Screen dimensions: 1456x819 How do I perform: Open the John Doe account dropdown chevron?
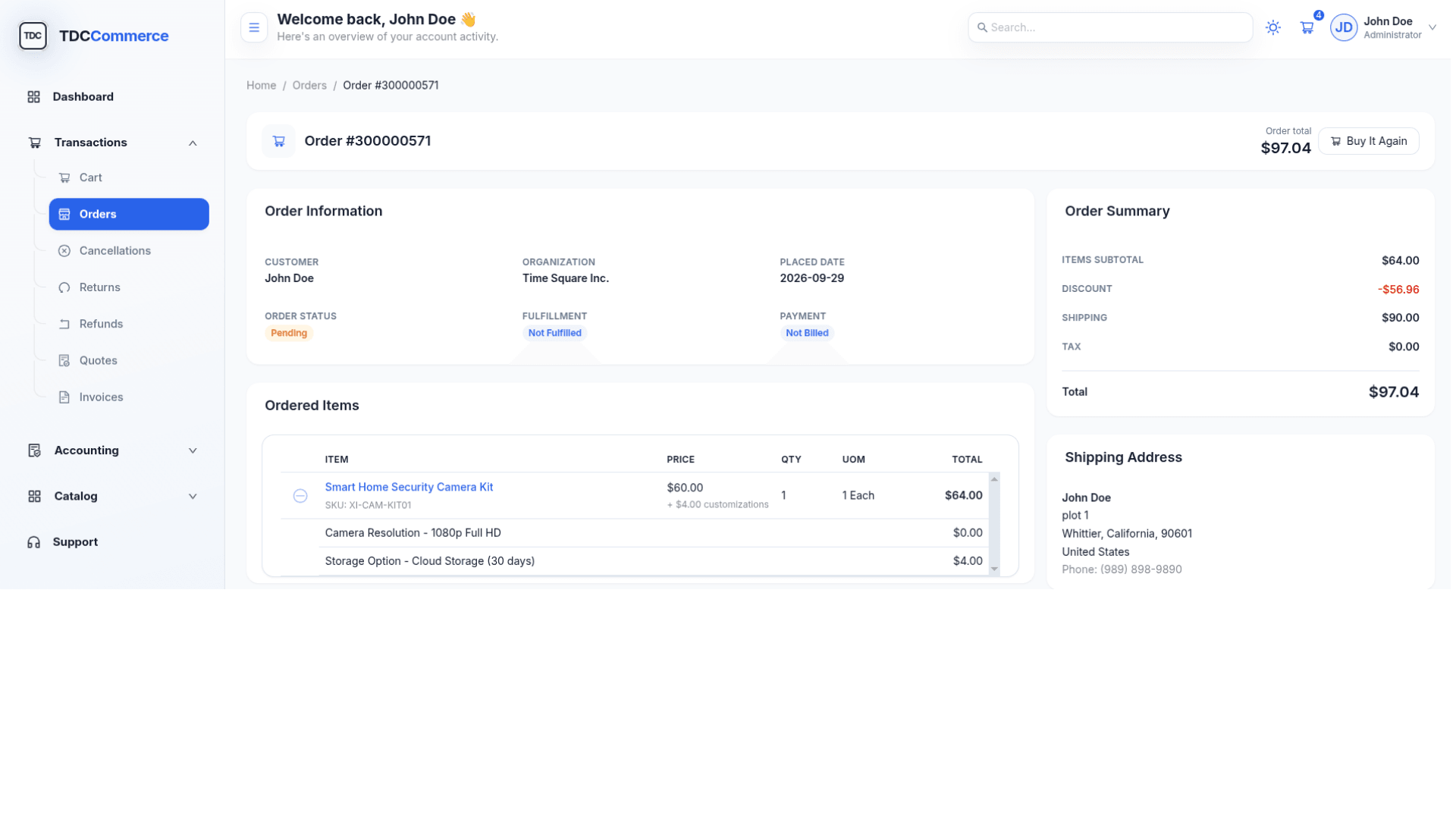click(x=1432, y=27)
